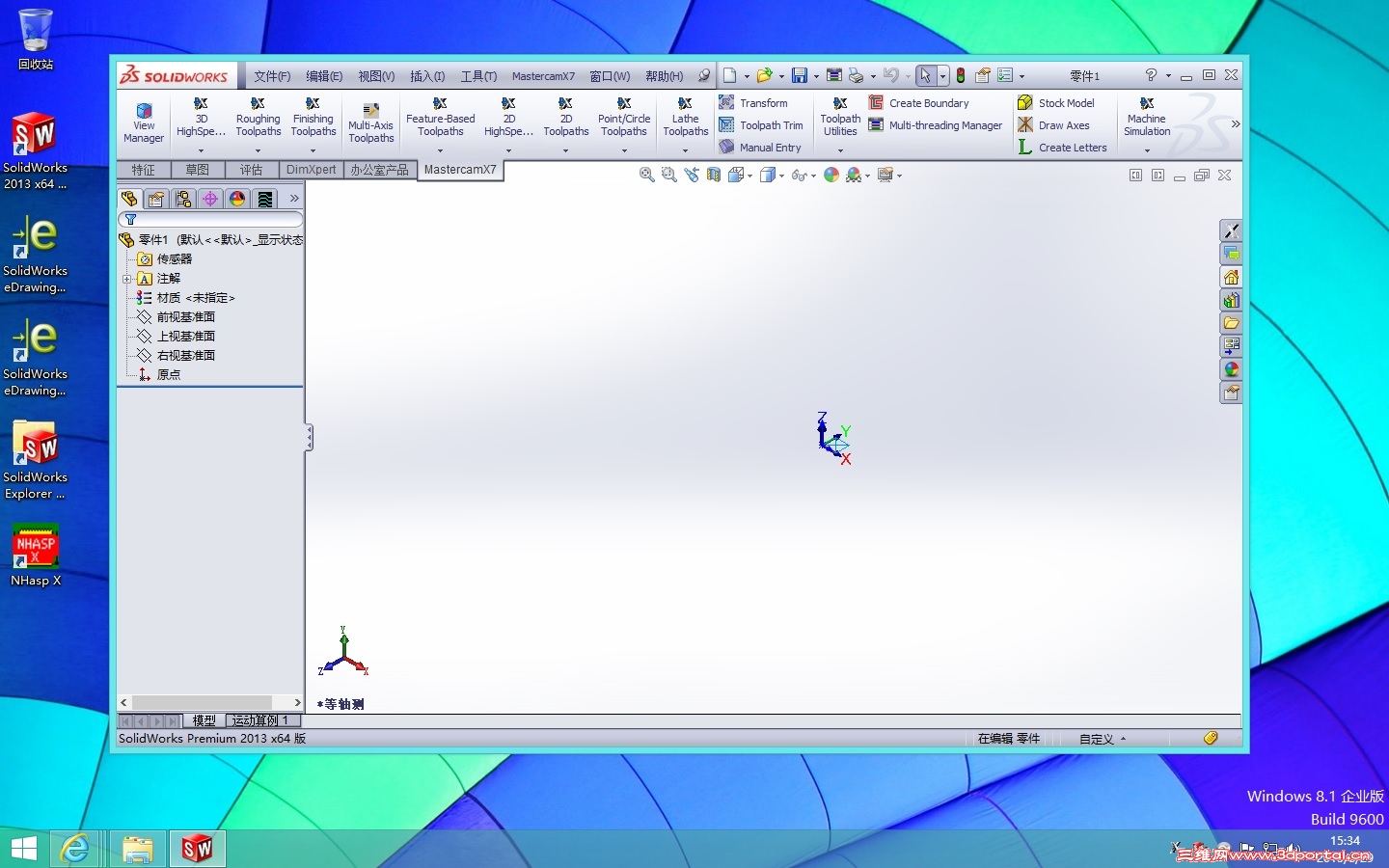Open SolidWorks 2013 x64 desktop shortcut
This screenshot has height=868, width=1389.
click(35, 151)
